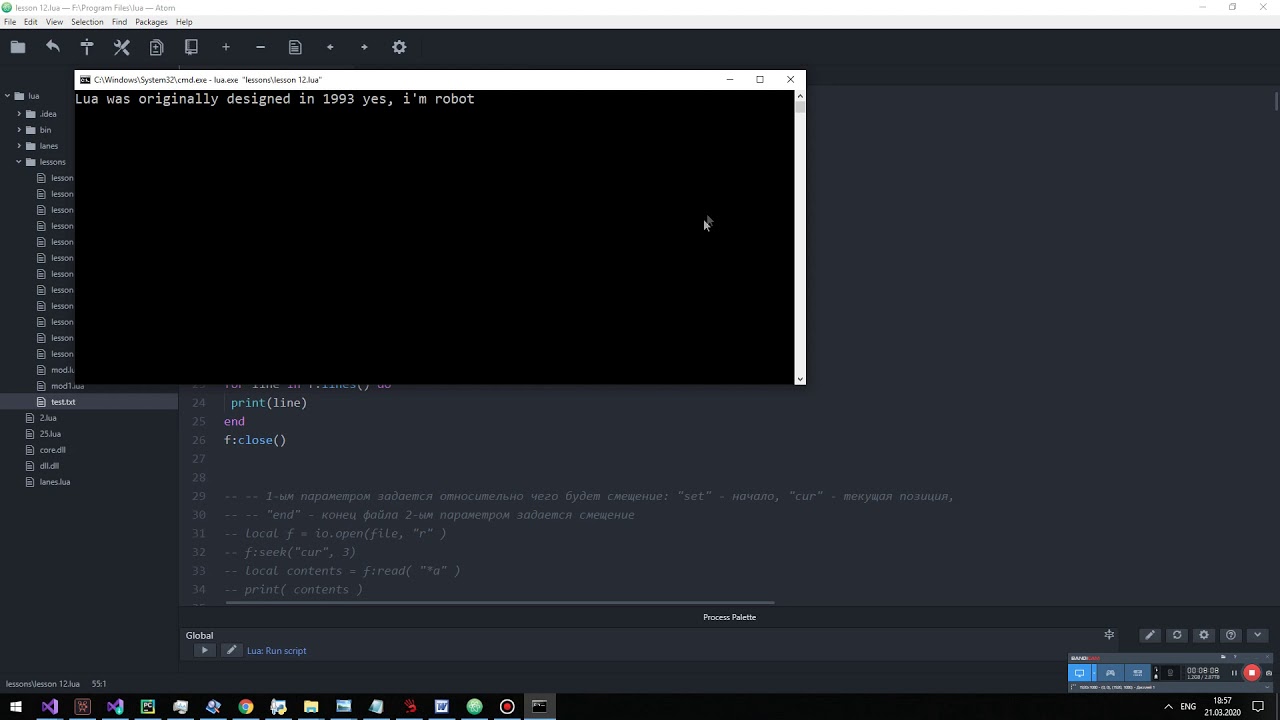Open Windows notification center

coord(1258,707)
